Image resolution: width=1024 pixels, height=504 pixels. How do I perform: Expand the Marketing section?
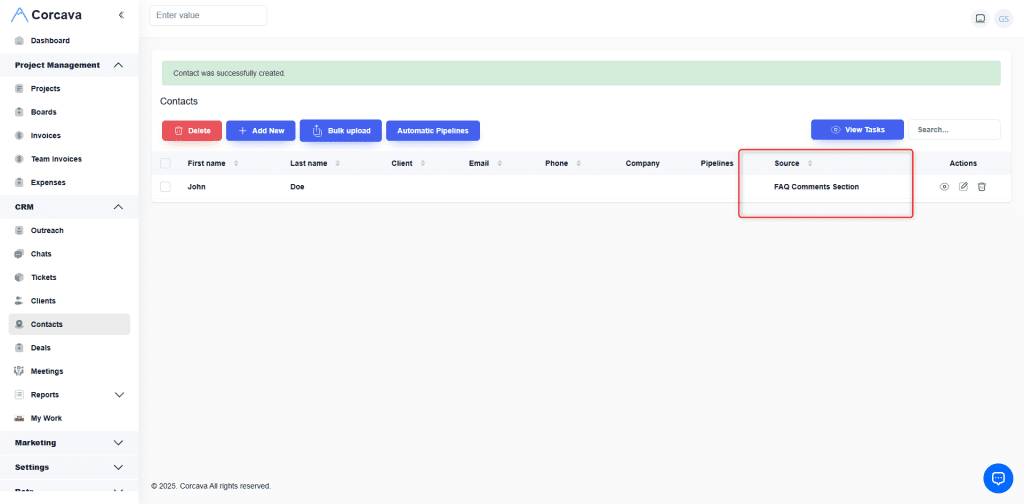pyautogui.click(x=69, y=443)
